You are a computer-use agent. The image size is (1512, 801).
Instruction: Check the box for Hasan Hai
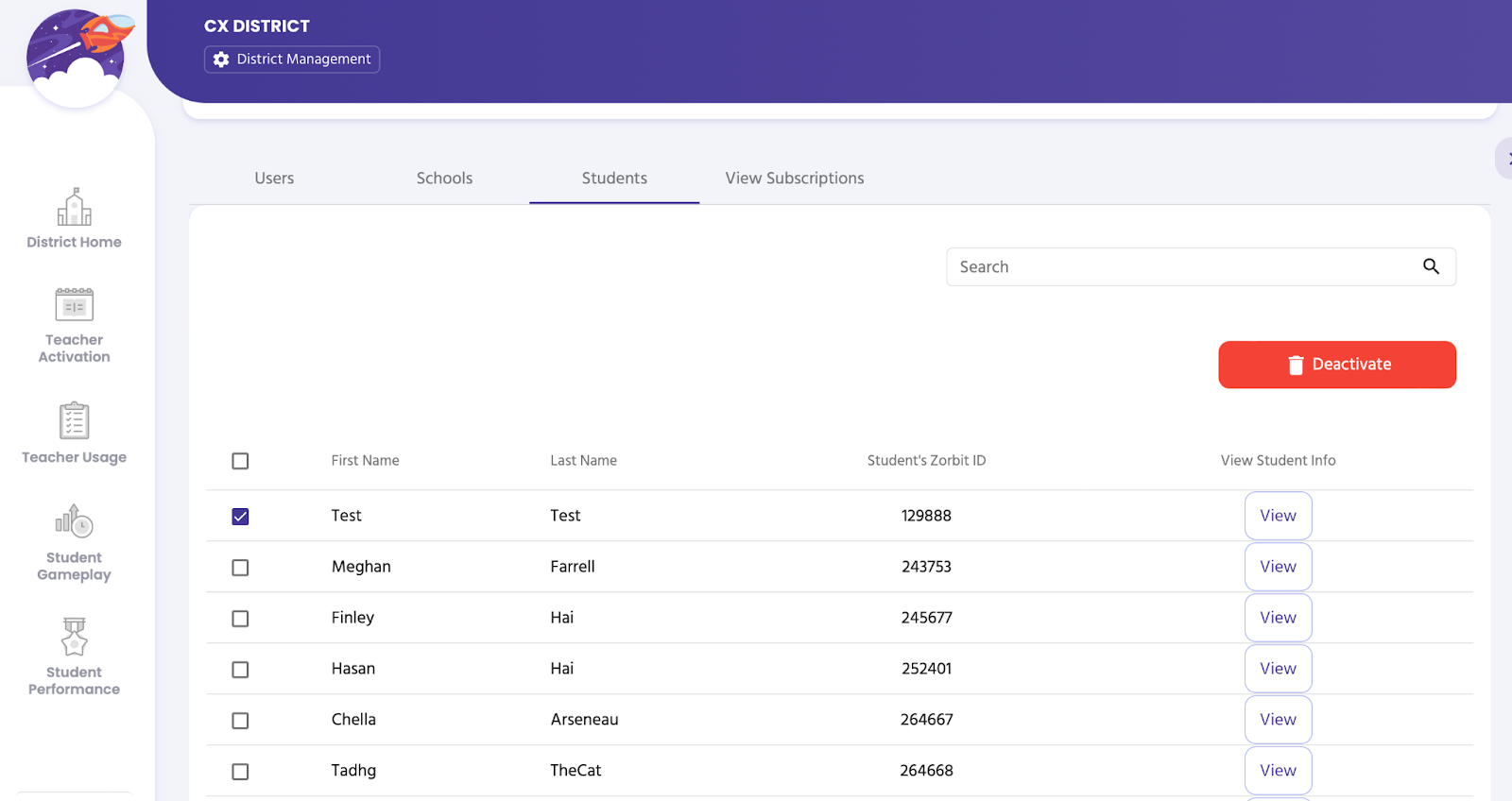click(x=240, y=669)
